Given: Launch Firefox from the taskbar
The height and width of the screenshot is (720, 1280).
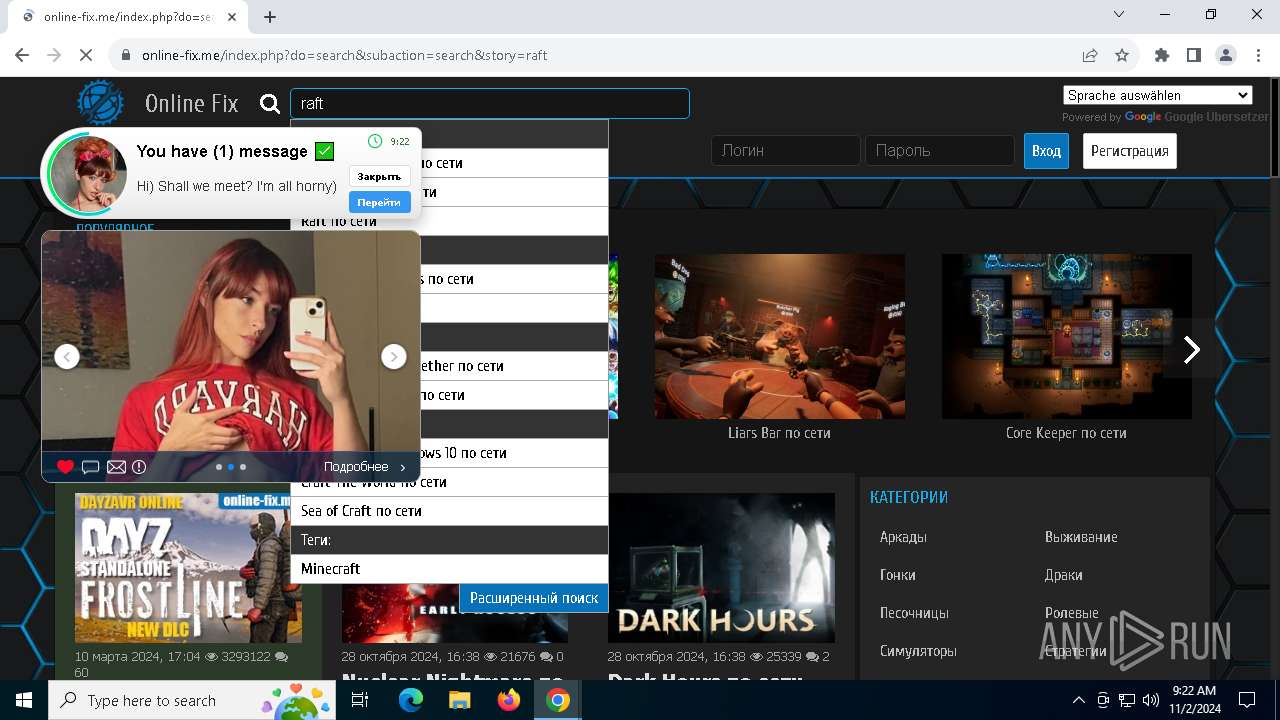Looking at the screenshot, I should pos(509,700).
